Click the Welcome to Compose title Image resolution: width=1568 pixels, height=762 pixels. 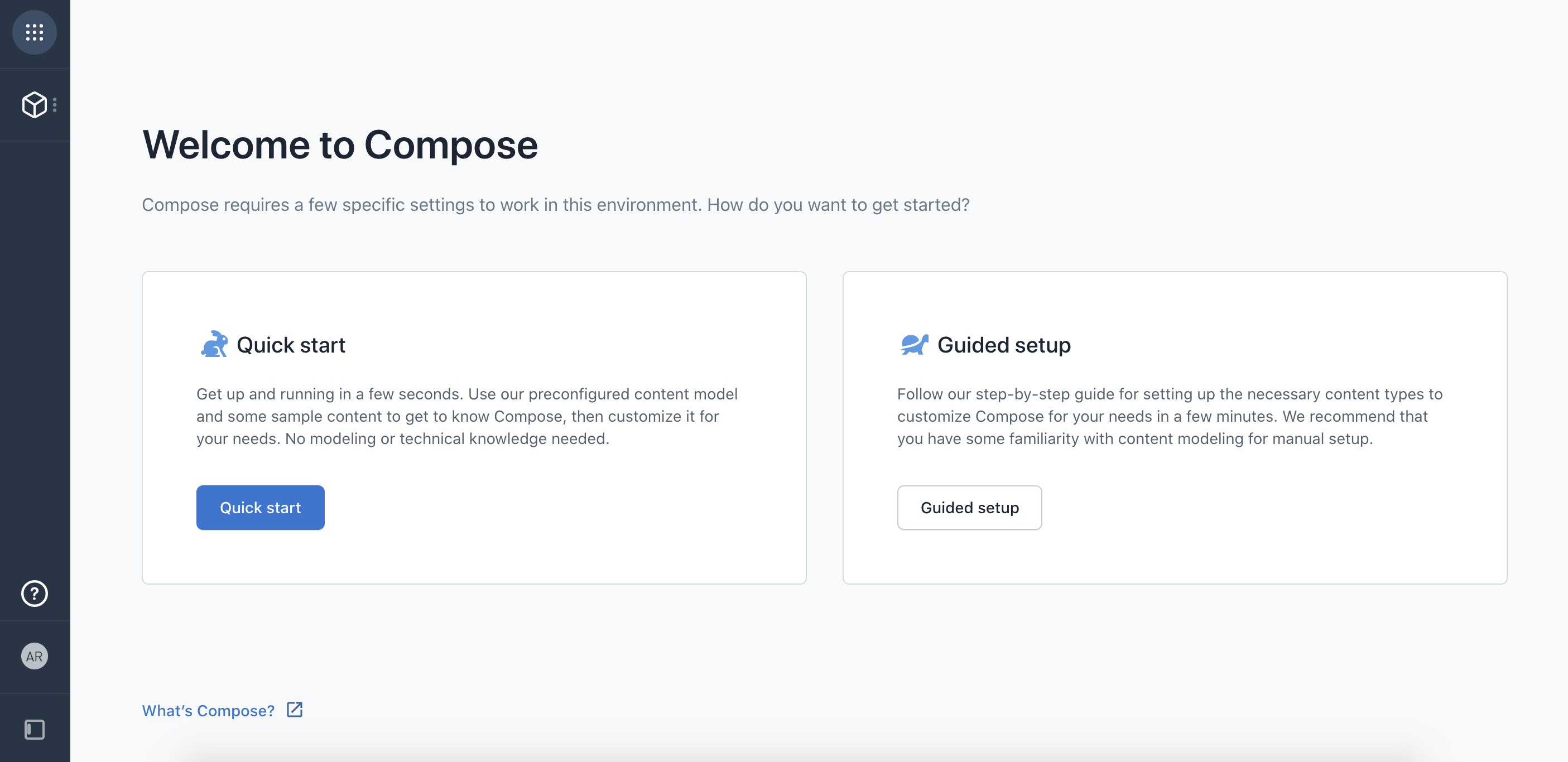click(x=340, y=145)
